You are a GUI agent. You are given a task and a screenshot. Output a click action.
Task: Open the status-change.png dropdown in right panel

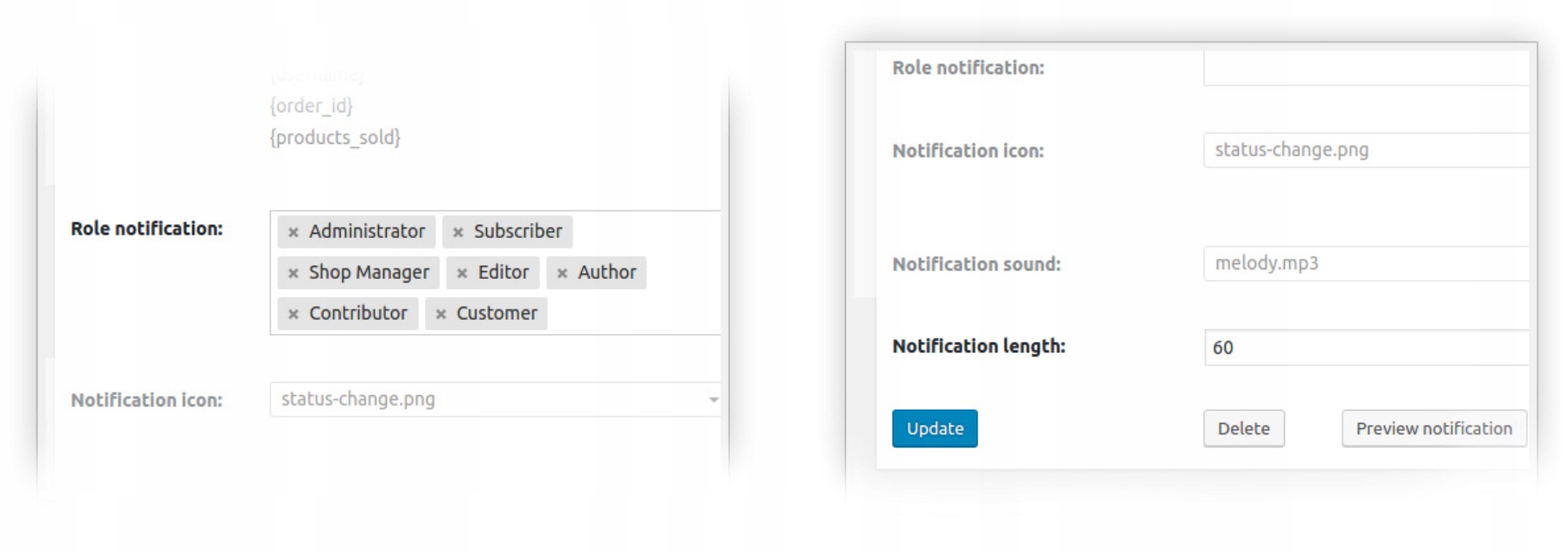click(1364, 150)
